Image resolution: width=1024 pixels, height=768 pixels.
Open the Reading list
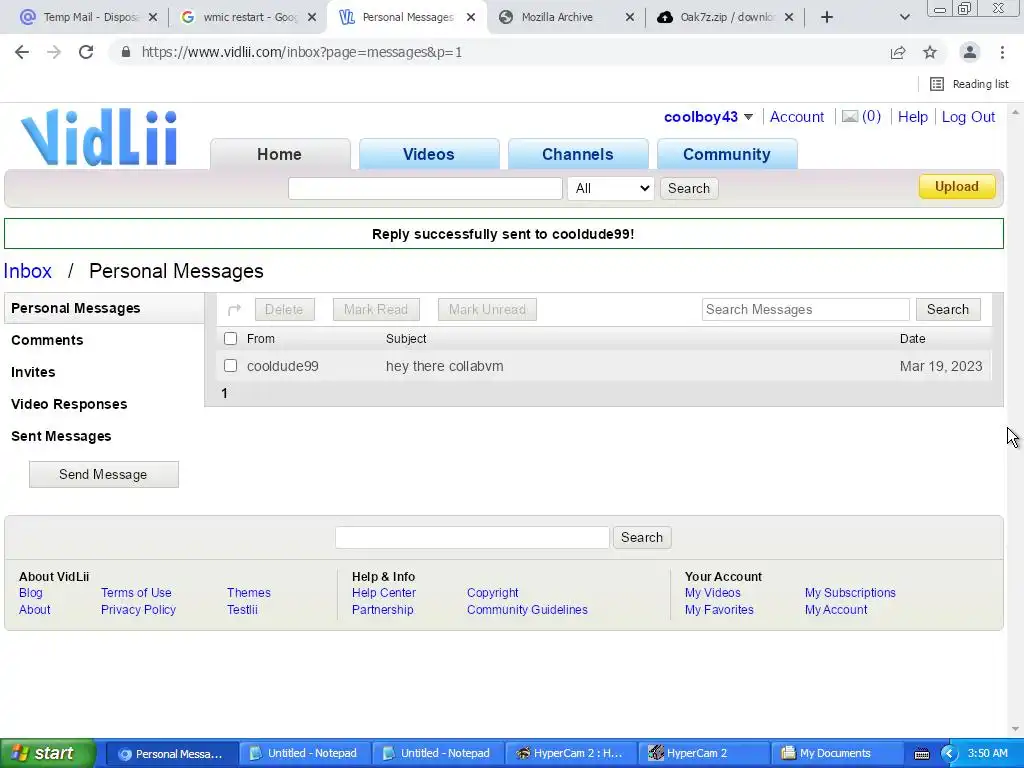tap(969, 84)
